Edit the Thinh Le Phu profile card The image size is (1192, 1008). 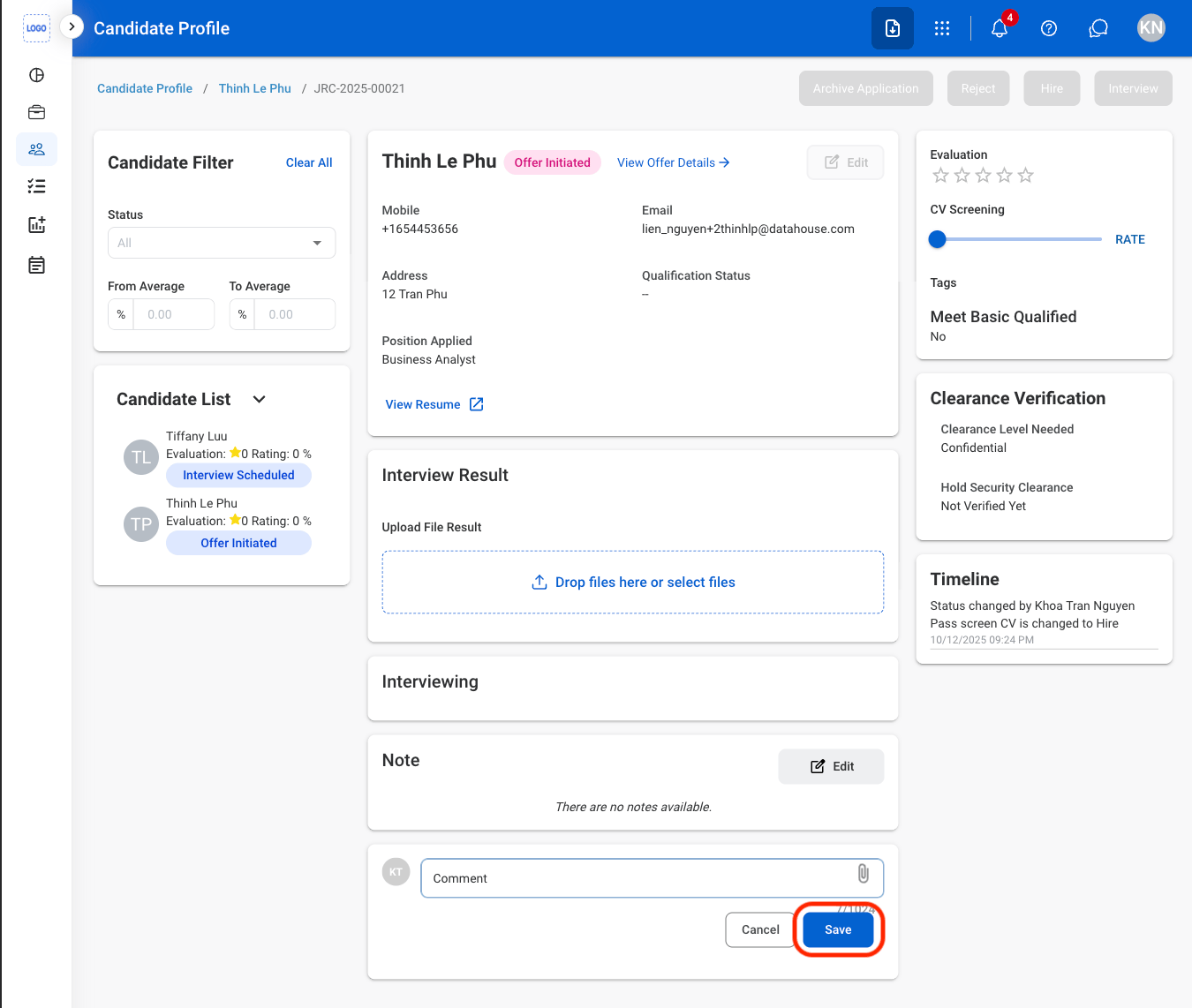tap(845, 162)
